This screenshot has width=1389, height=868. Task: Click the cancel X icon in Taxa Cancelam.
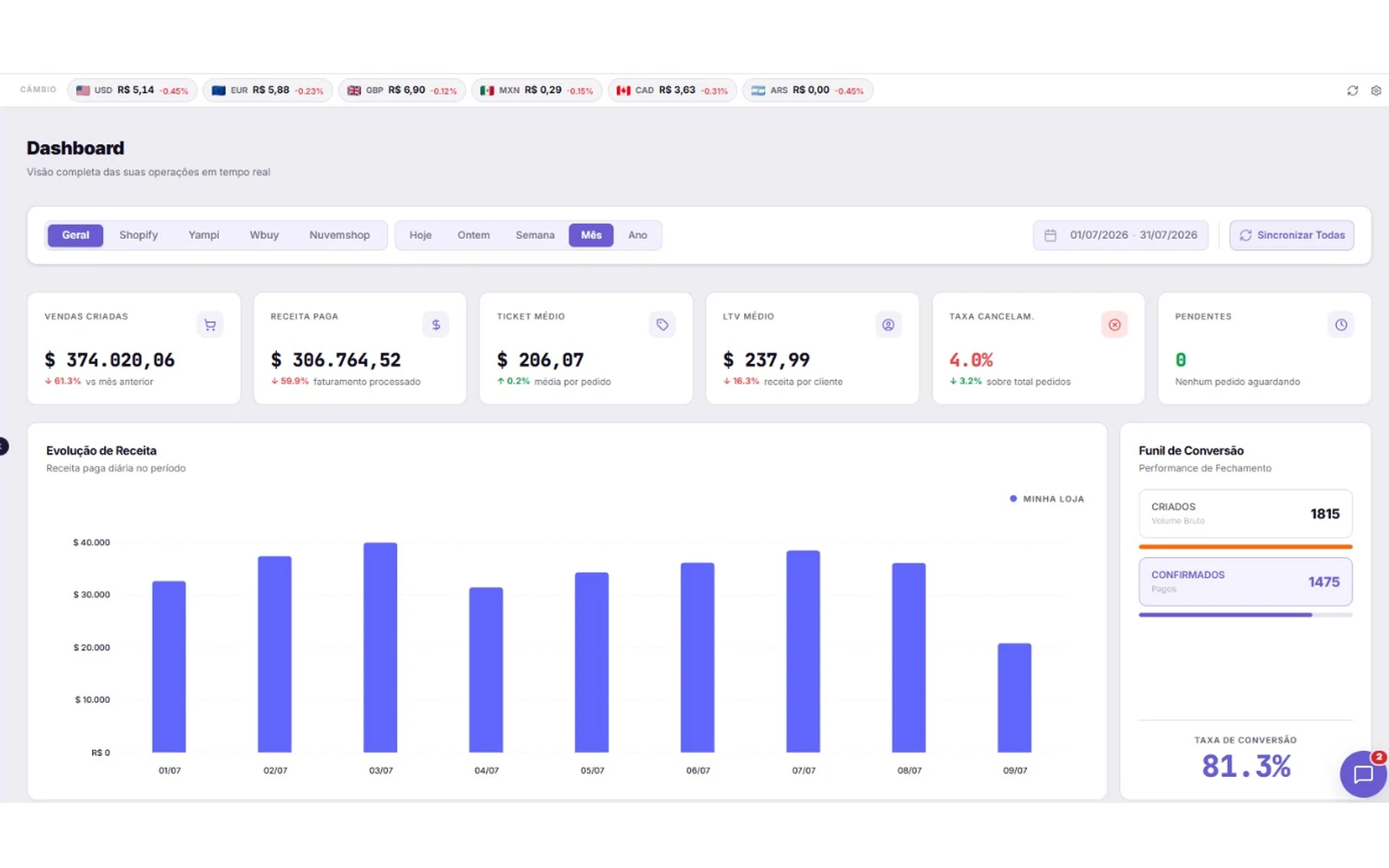point(1115,325)
